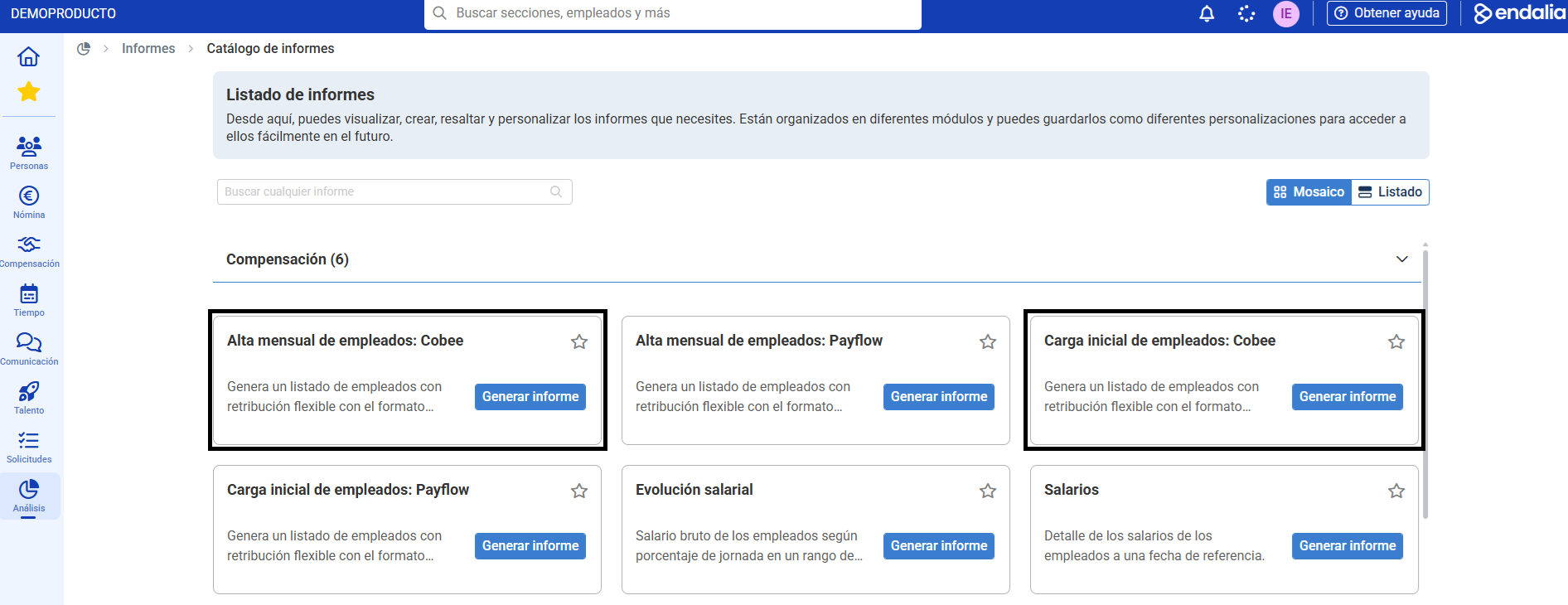
Task: Favorite Carga inicial de empleados: Cobee
Action: pyautogui.click(x=1396, y=341)
